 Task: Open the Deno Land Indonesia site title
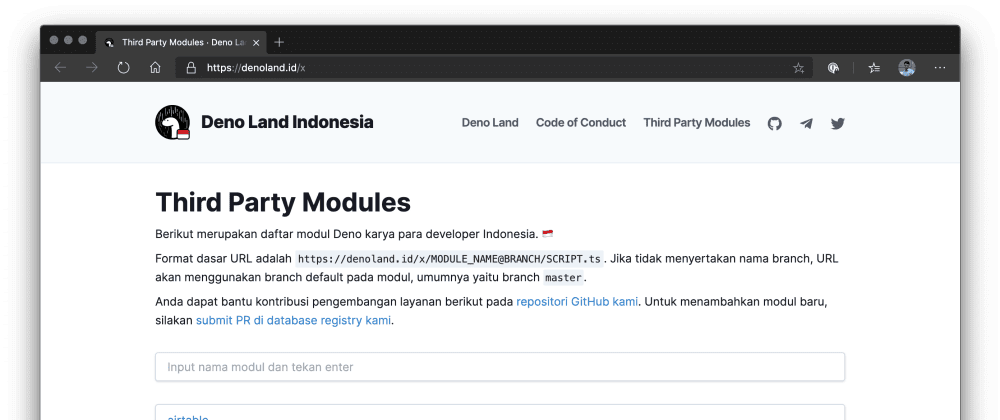coord(287,122)
